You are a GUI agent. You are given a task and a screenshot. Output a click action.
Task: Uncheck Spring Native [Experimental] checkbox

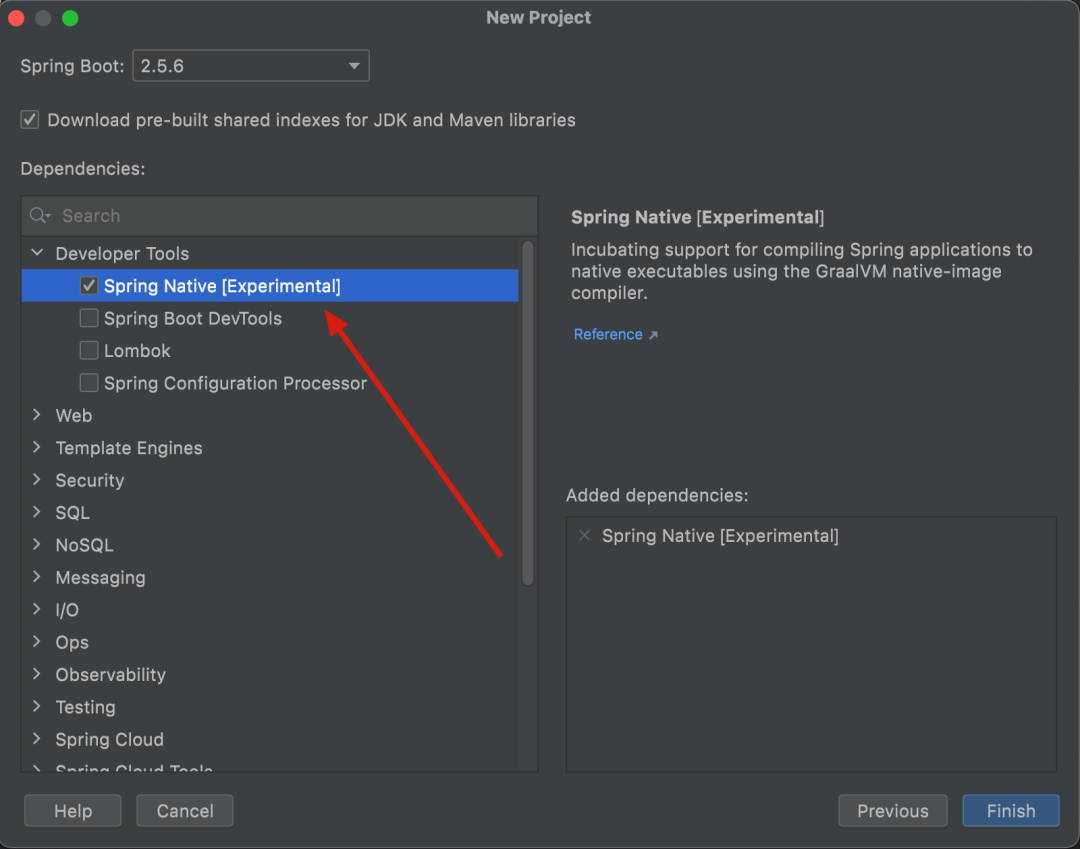(89, 286)
